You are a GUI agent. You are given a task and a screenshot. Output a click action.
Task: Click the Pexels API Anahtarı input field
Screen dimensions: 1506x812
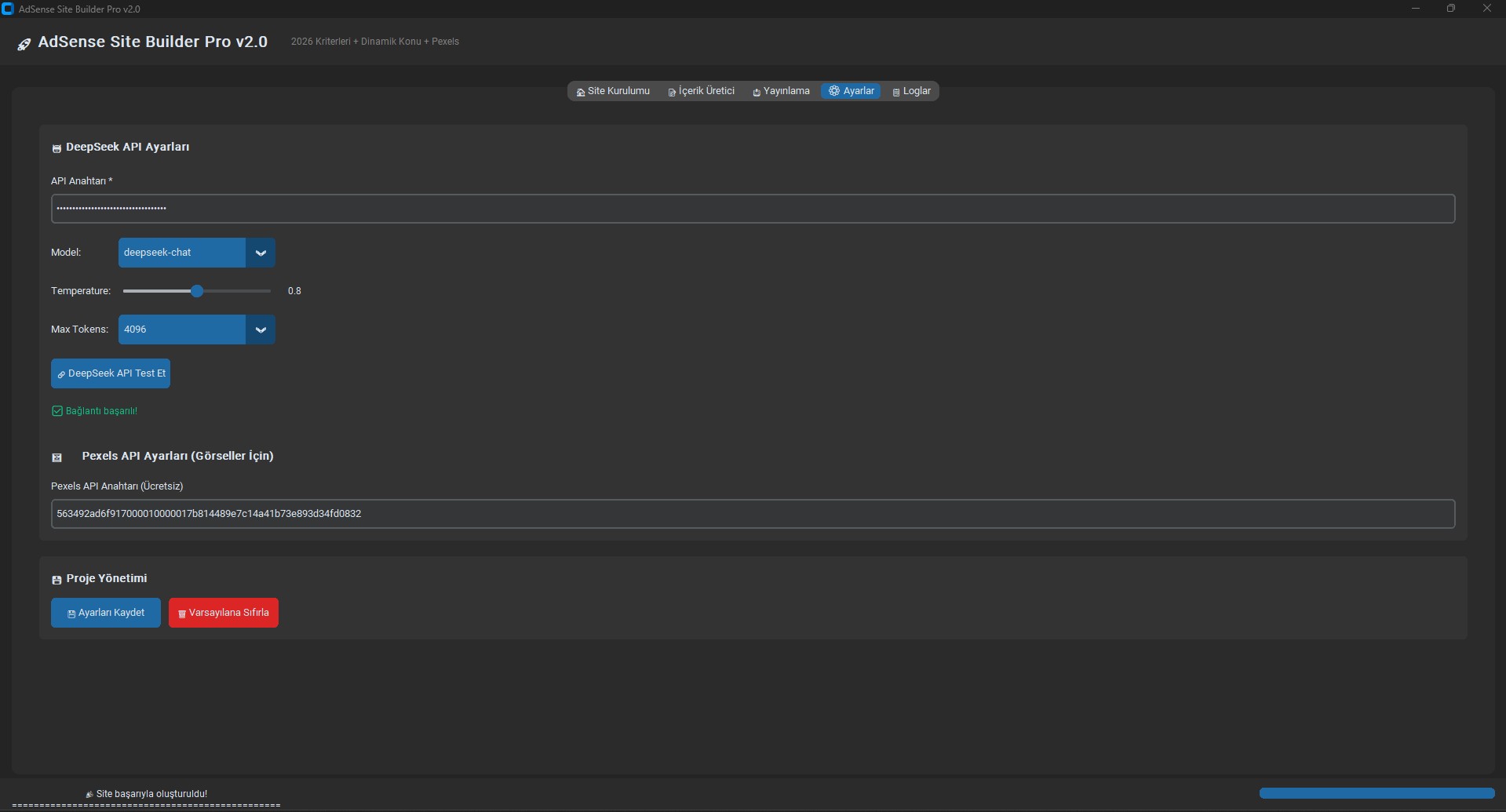(x=753, y=514)
